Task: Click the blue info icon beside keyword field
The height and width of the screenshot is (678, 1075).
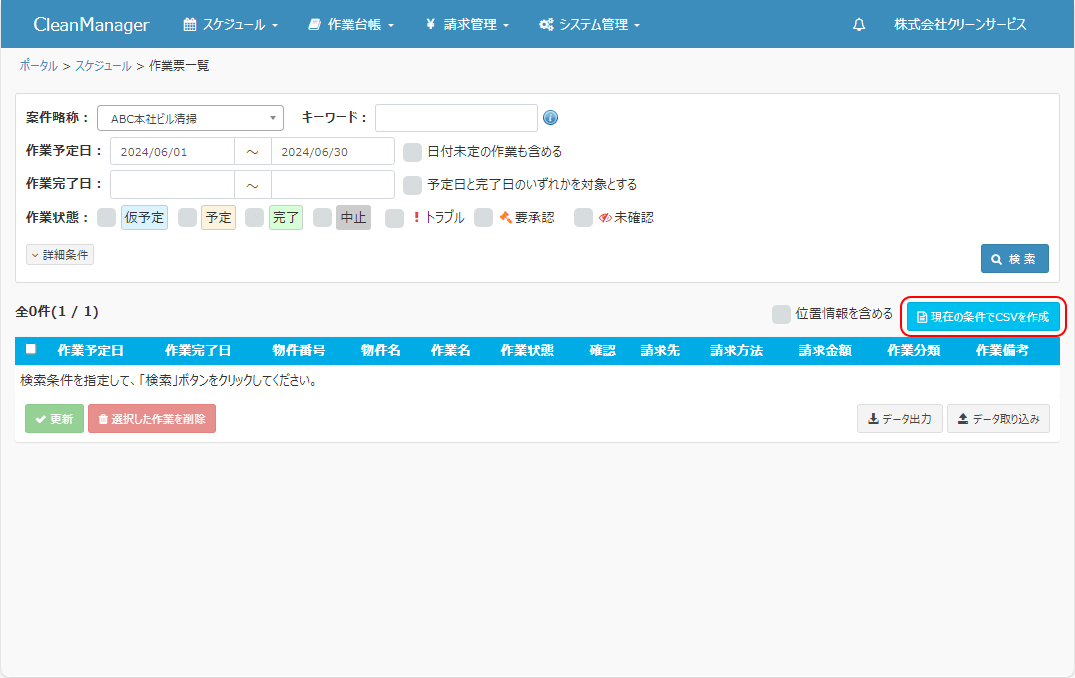Action: (x=550, y=118)
